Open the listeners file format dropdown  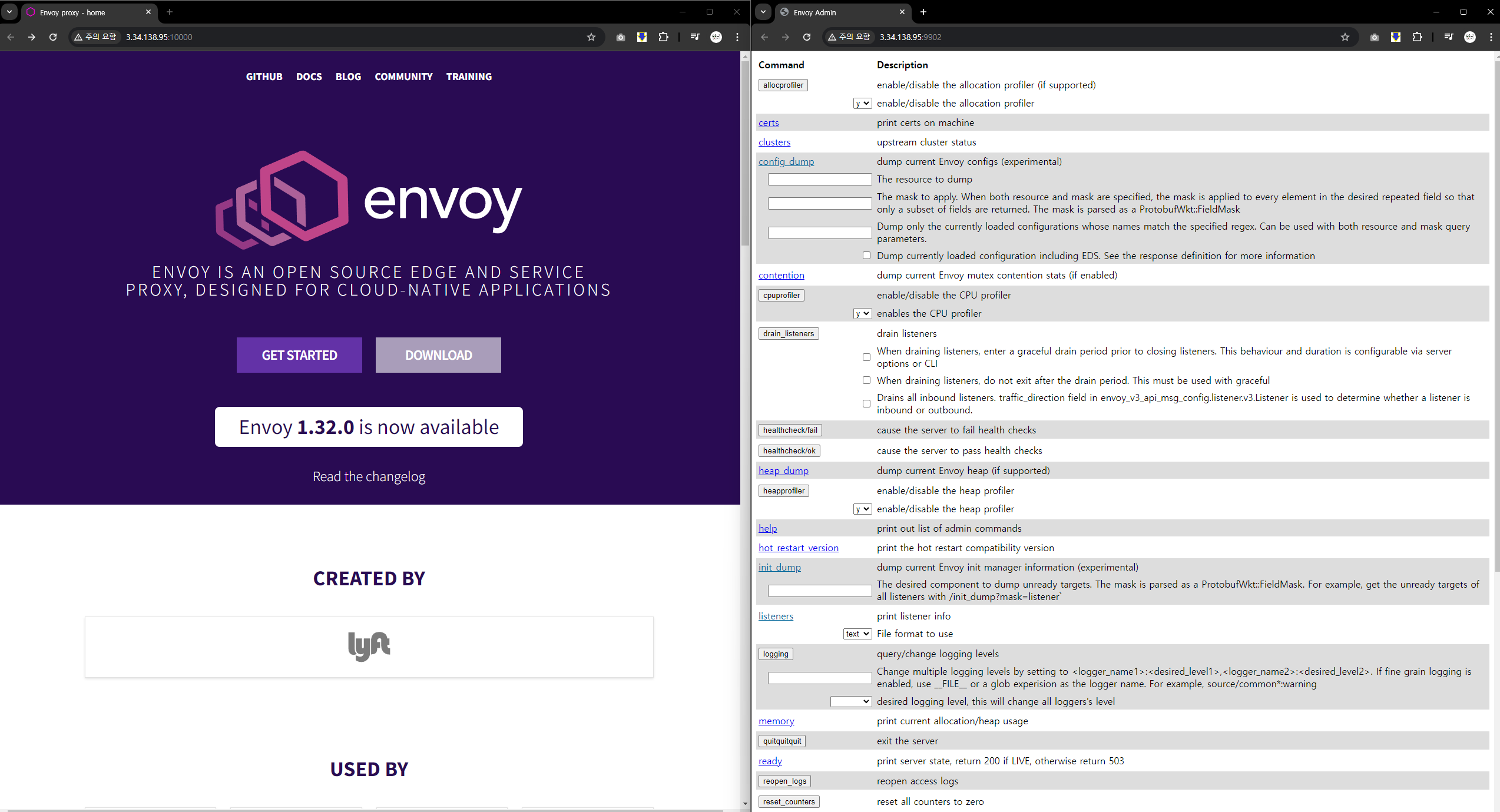[x=857, y=634]
